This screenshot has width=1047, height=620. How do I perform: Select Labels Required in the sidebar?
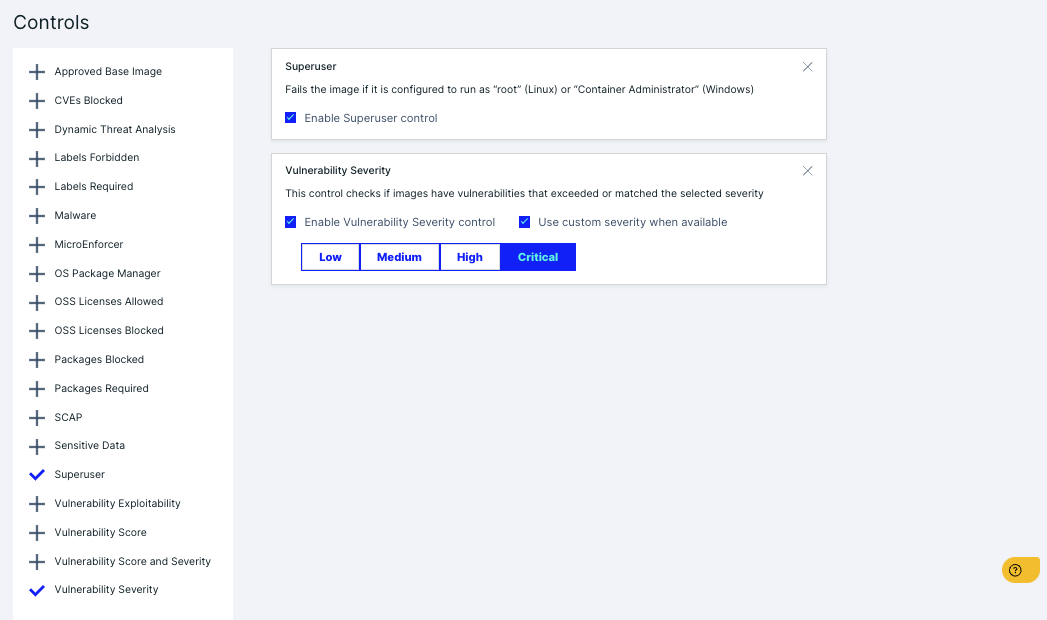click(x=94, y=186)
